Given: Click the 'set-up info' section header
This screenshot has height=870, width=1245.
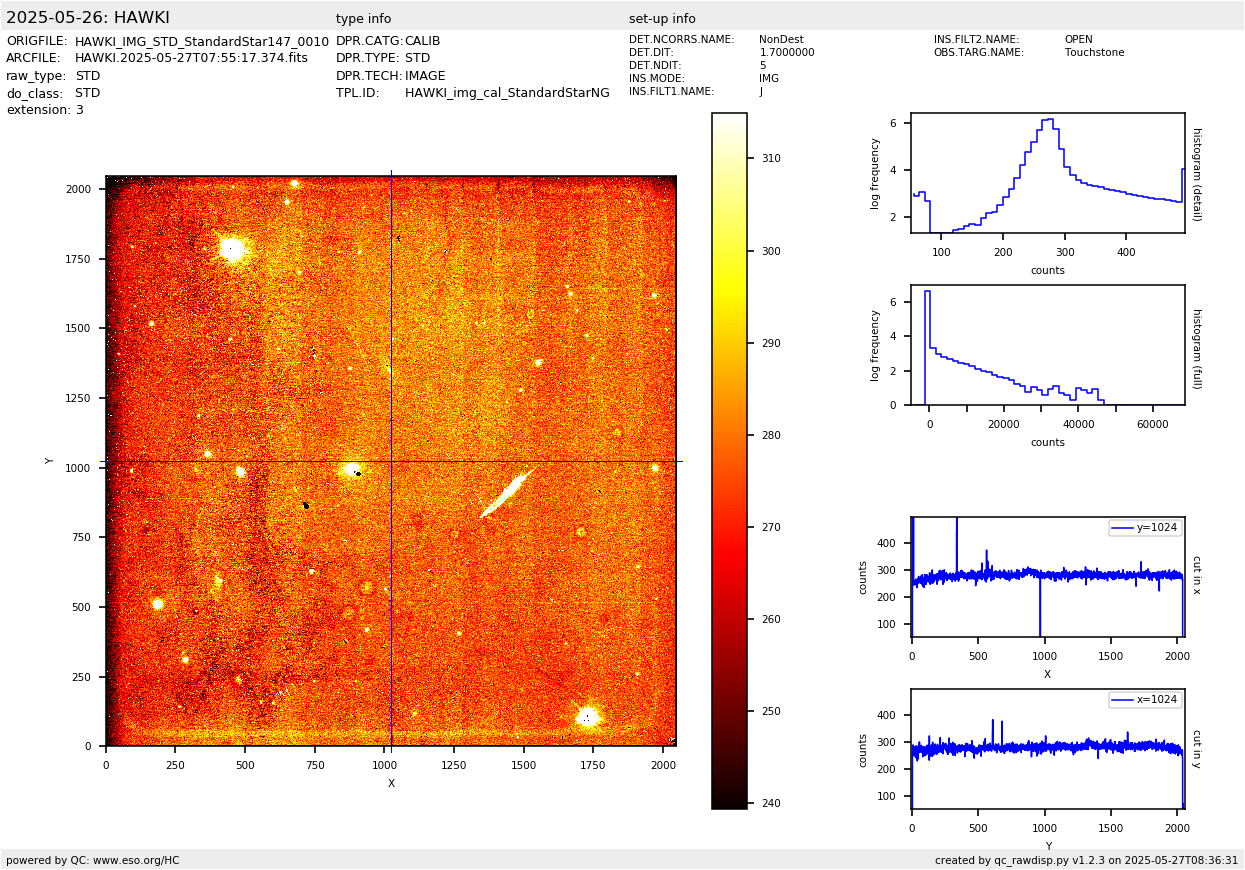Looking at the screenshot, I should pyautogui.click(x=662, y=19).
